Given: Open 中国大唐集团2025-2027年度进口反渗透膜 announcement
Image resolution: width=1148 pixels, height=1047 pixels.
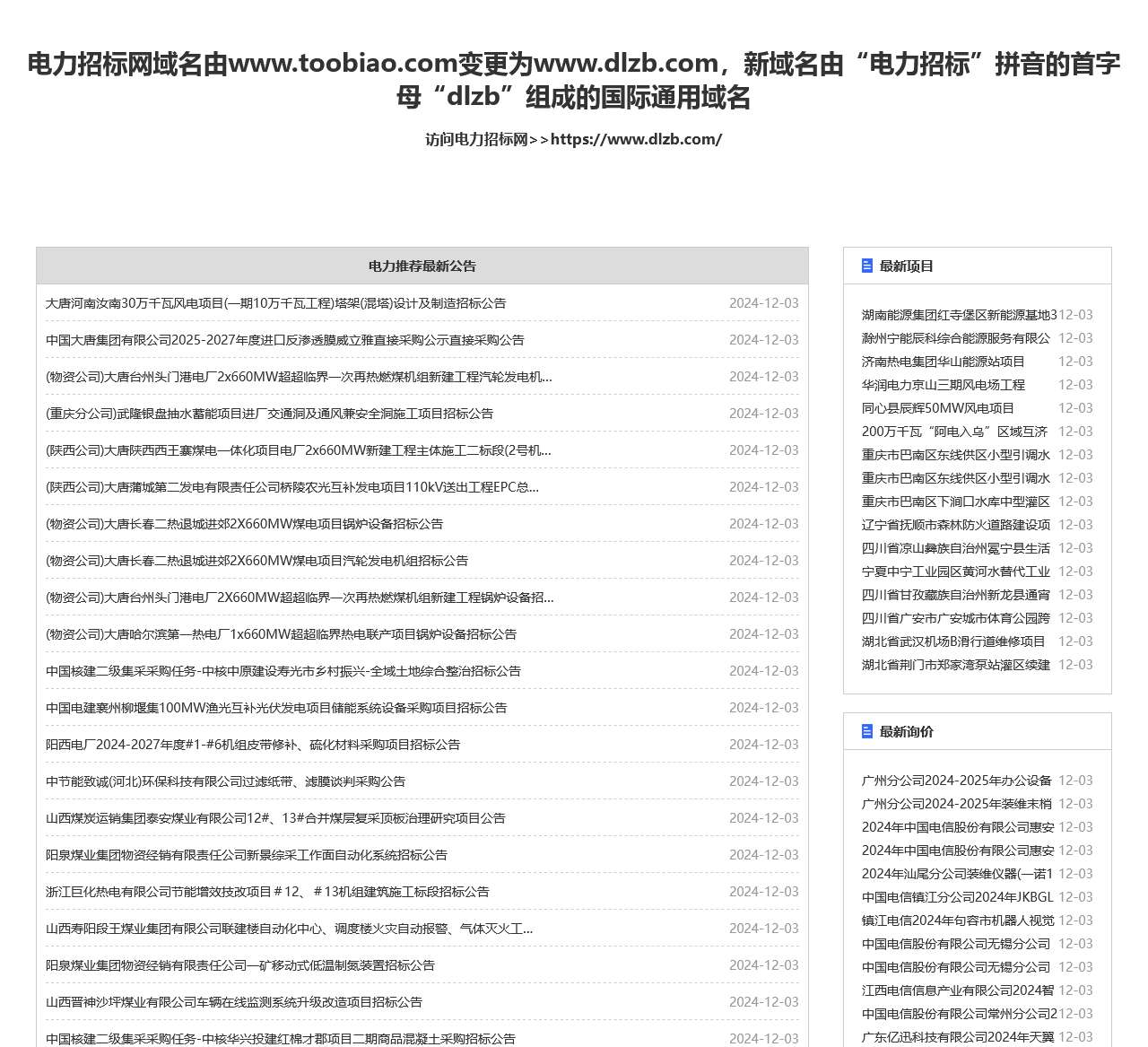Looking at the screenshot, I should tap(285, 340).
